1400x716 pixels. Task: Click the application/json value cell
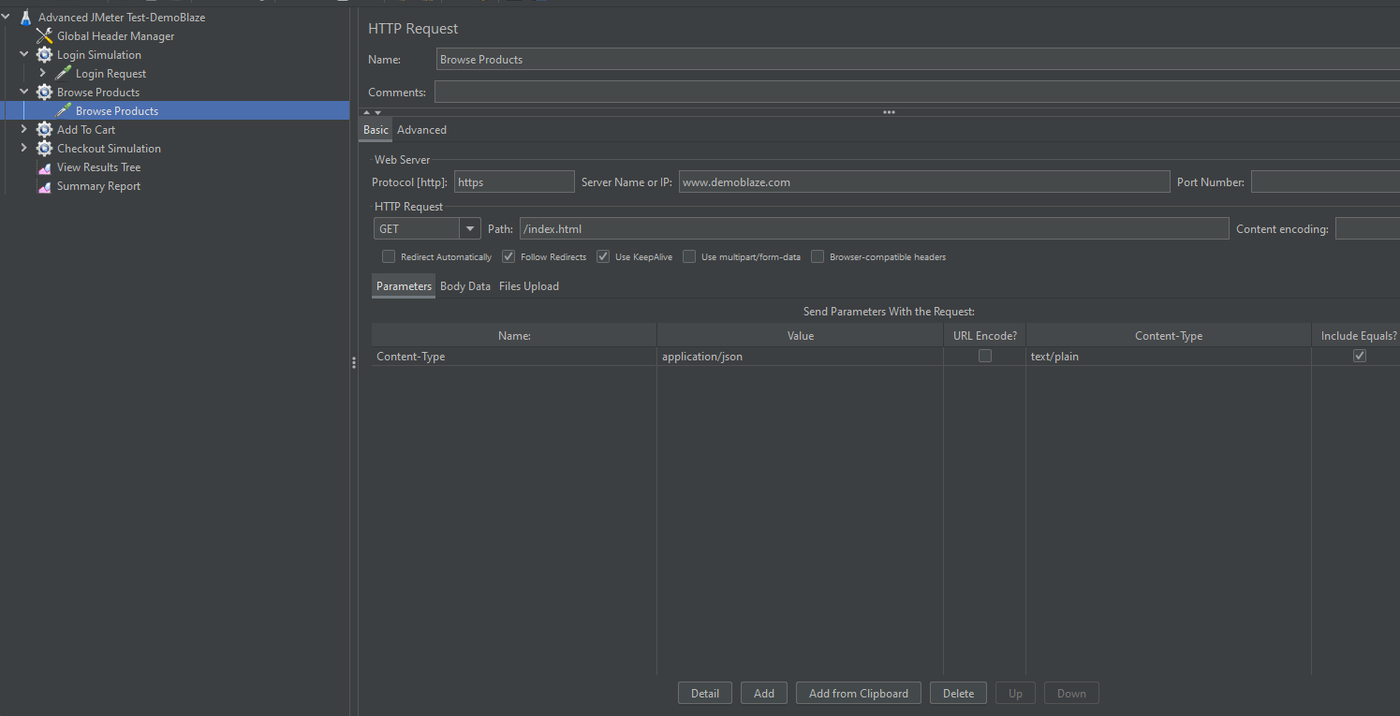click(x=800, y=356)
